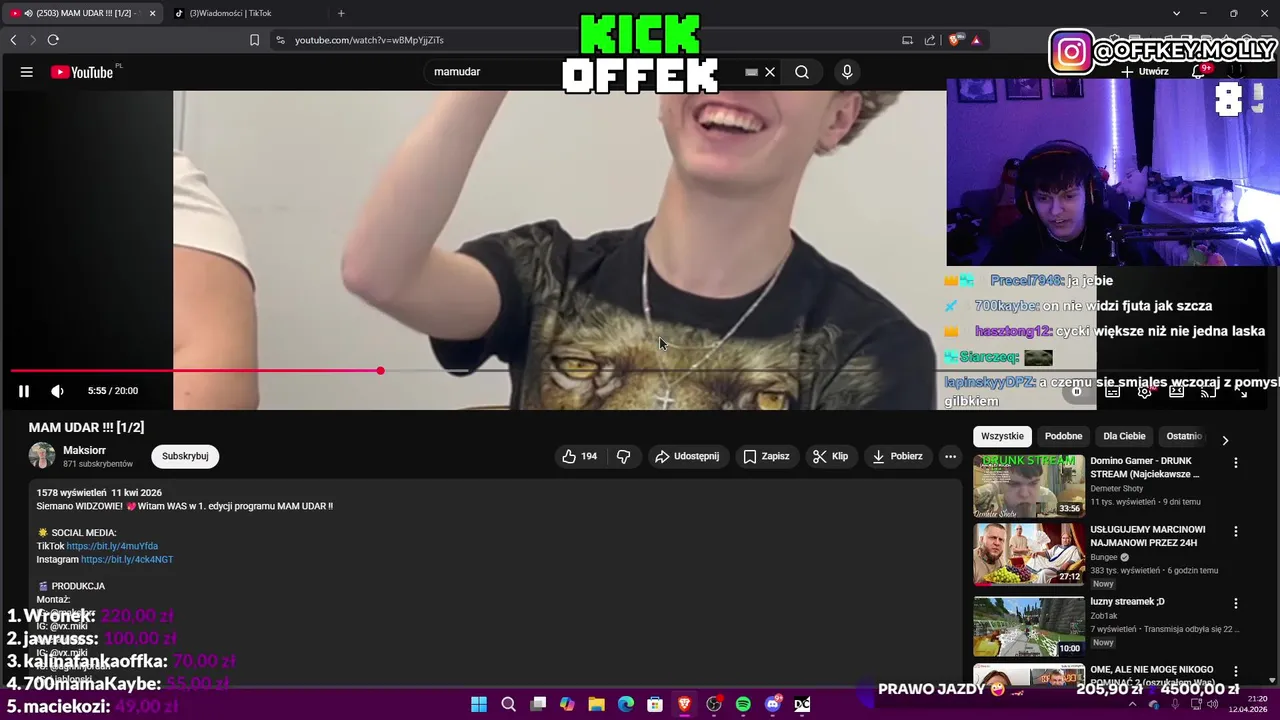Open the TikTok bit.ly link in description
This screenshot has height=720, width=1280.
click(112, 546)
